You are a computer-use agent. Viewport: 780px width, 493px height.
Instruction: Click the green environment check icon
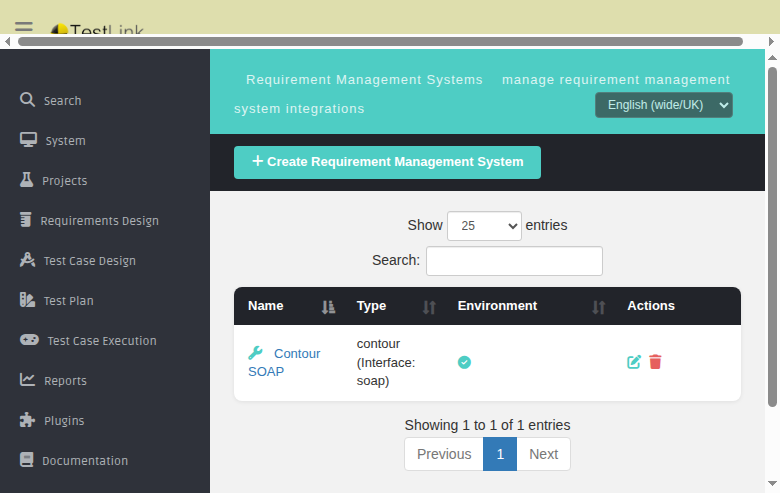(x=464, y=363)
